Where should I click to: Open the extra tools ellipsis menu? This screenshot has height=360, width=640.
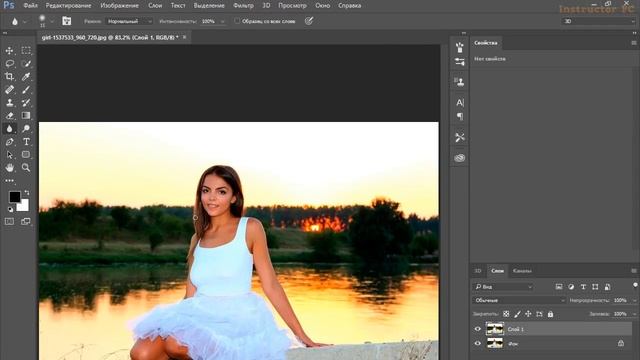point(9,180)
